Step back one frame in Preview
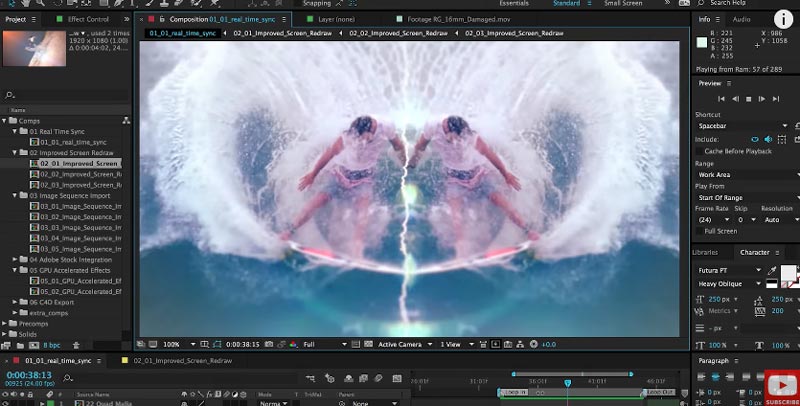This screenshot has width=800, height=406. (735, 99)
